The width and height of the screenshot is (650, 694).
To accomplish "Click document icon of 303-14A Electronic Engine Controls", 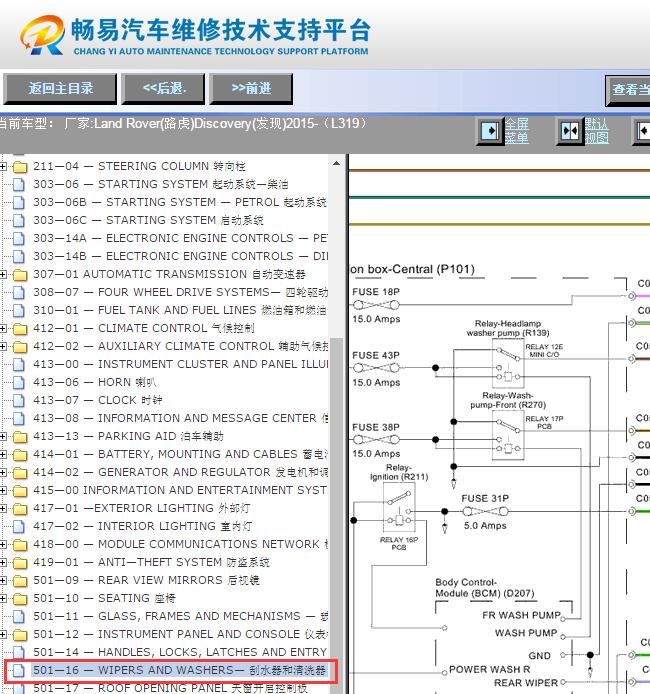I will coord(19,239).
